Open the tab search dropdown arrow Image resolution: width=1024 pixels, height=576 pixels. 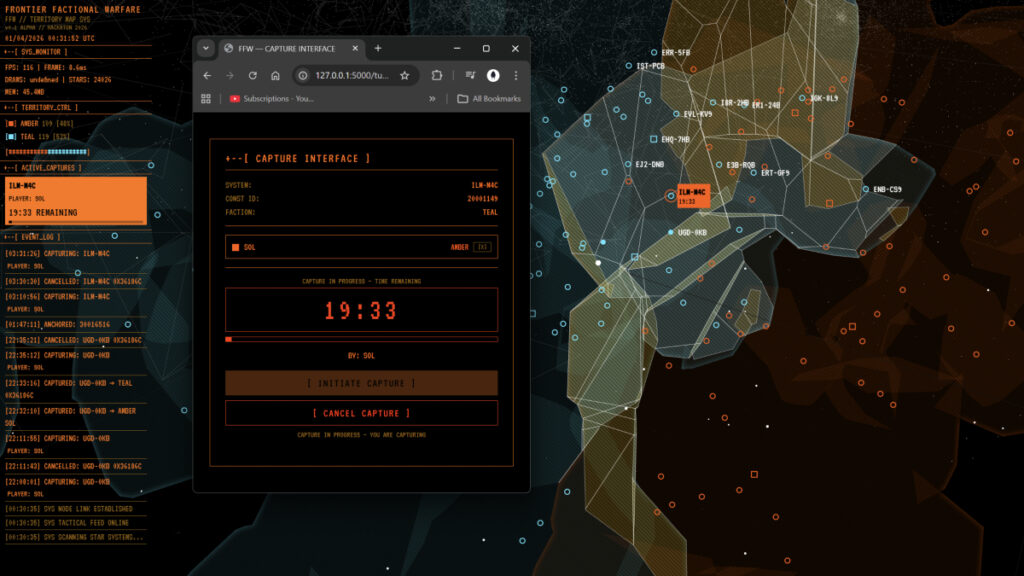pyautogui.click(x=206, y=48)
